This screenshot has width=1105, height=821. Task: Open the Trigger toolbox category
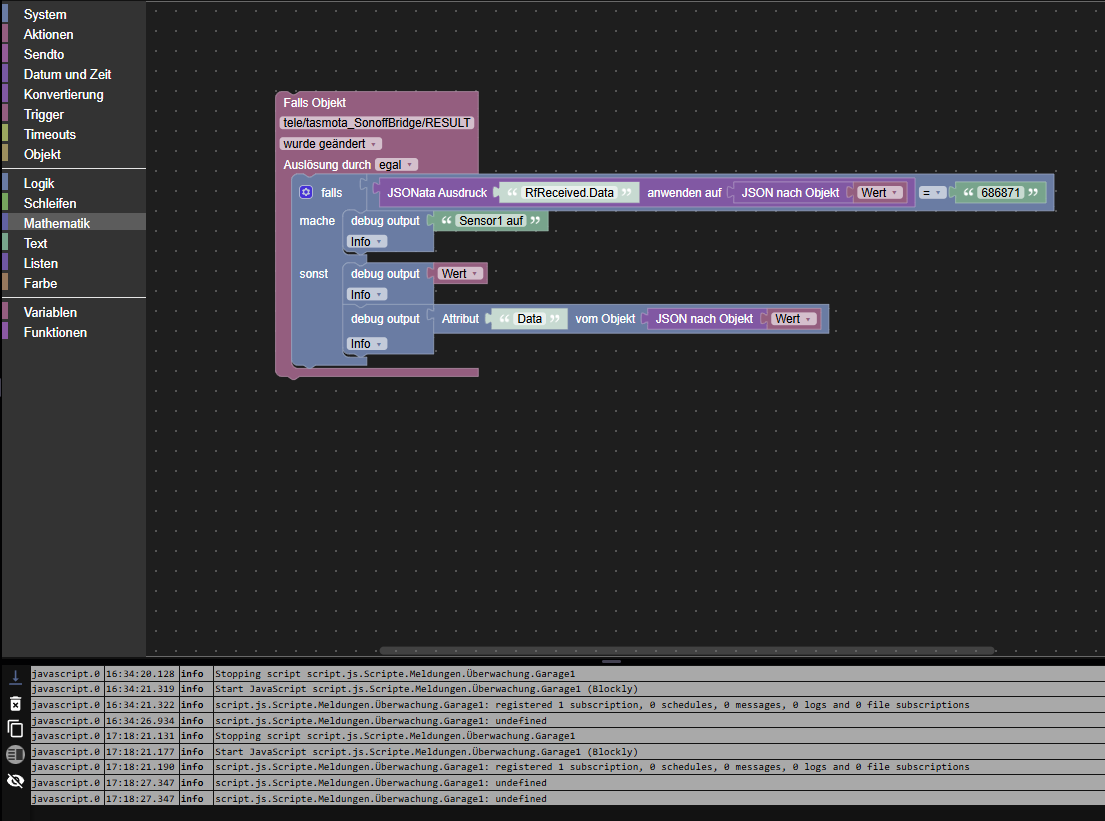click(x=73, y=114)
